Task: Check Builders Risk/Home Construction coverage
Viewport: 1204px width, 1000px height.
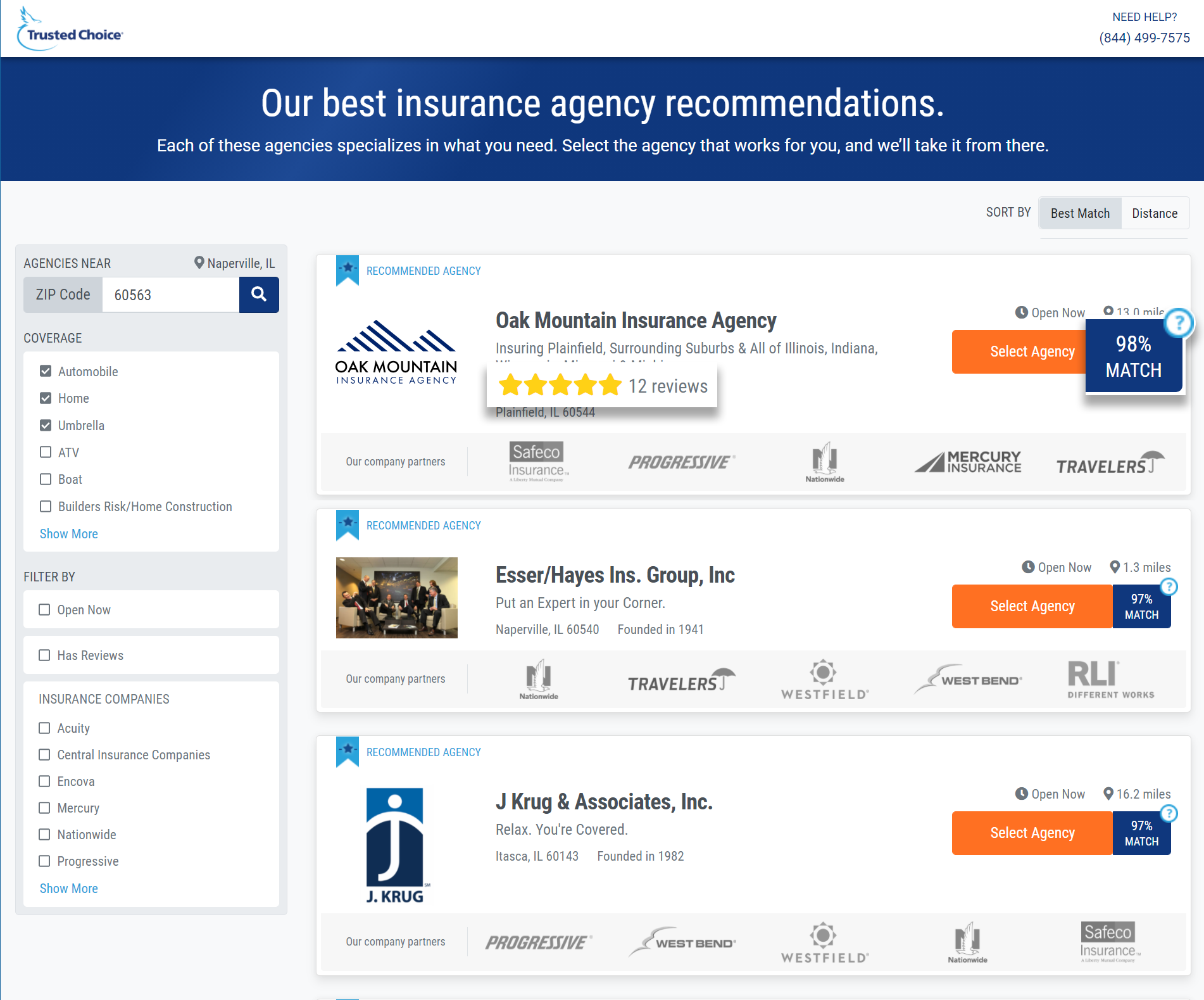Action: (46, 506)
